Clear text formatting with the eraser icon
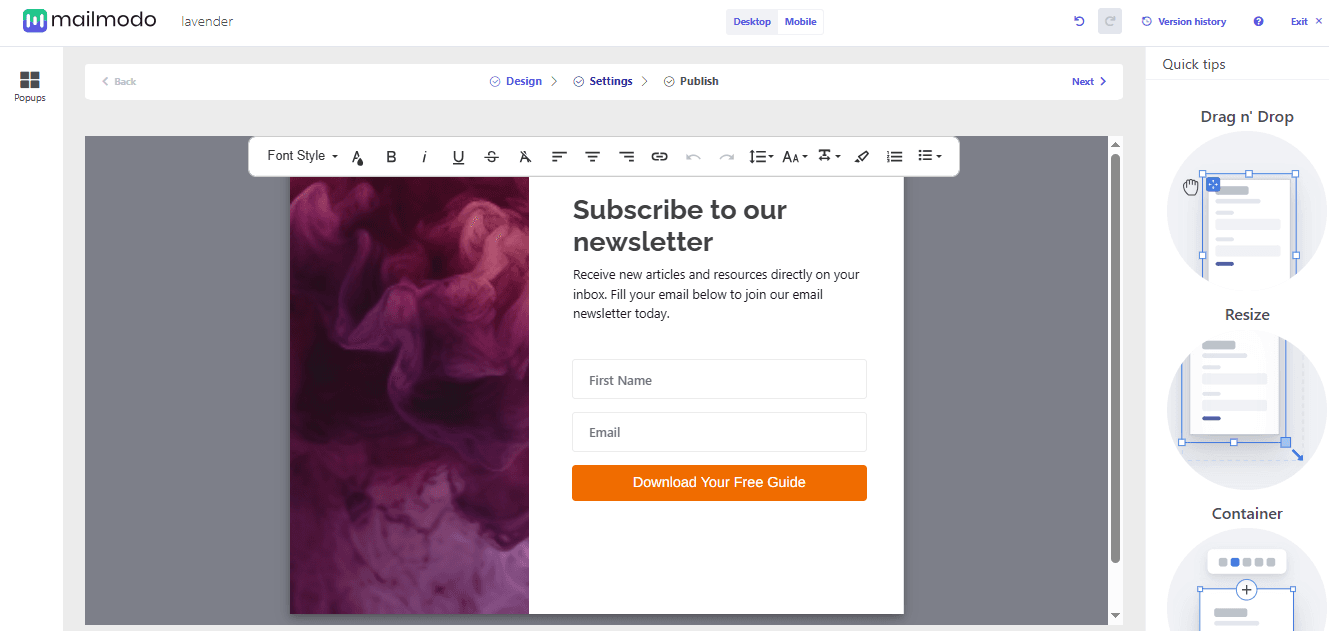 861,156
